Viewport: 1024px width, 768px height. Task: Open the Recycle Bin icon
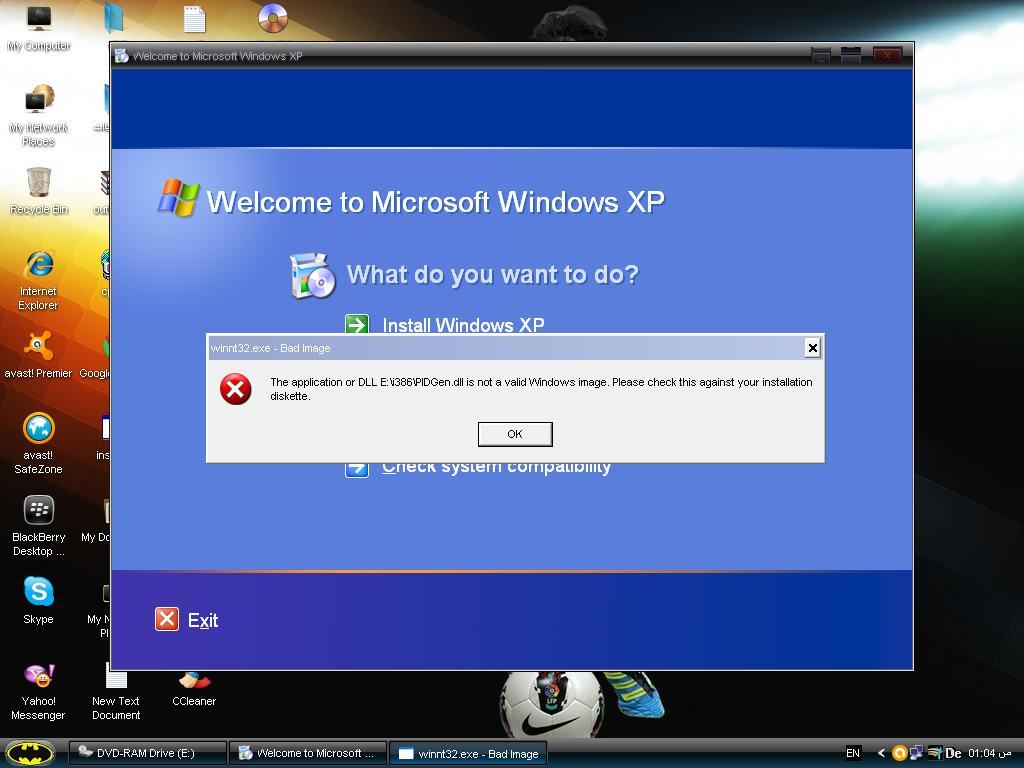(39, 191)
